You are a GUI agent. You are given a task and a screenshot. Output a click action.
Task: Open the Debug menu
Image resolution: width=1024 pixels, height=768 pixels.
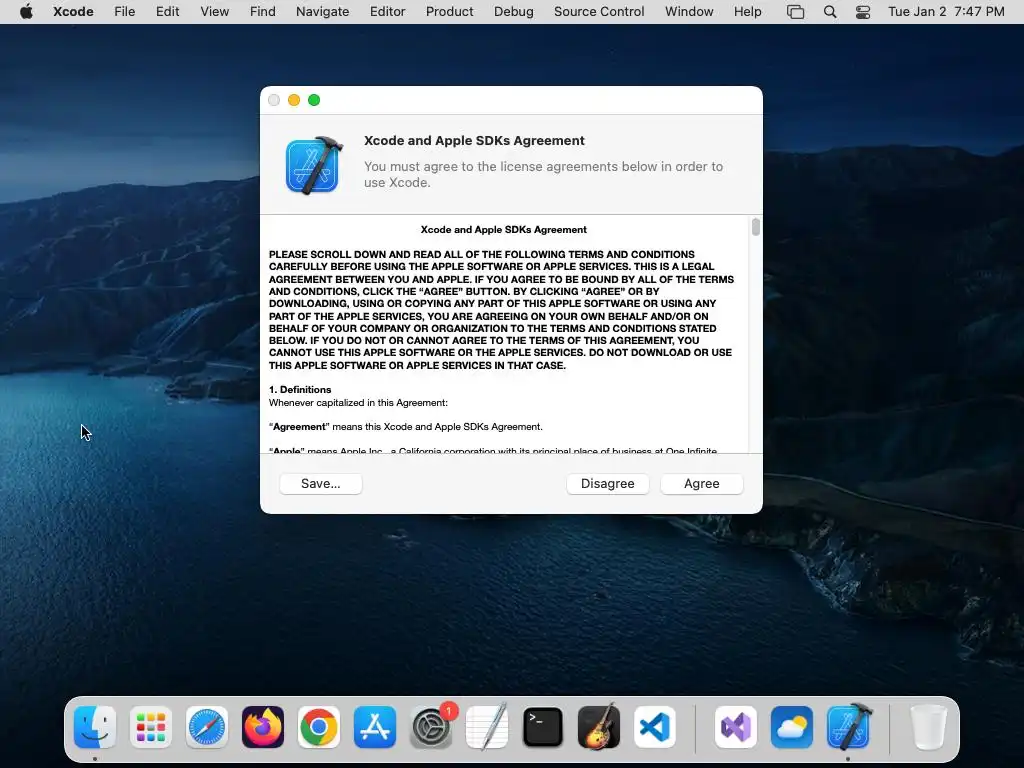[x=513, y=12]
